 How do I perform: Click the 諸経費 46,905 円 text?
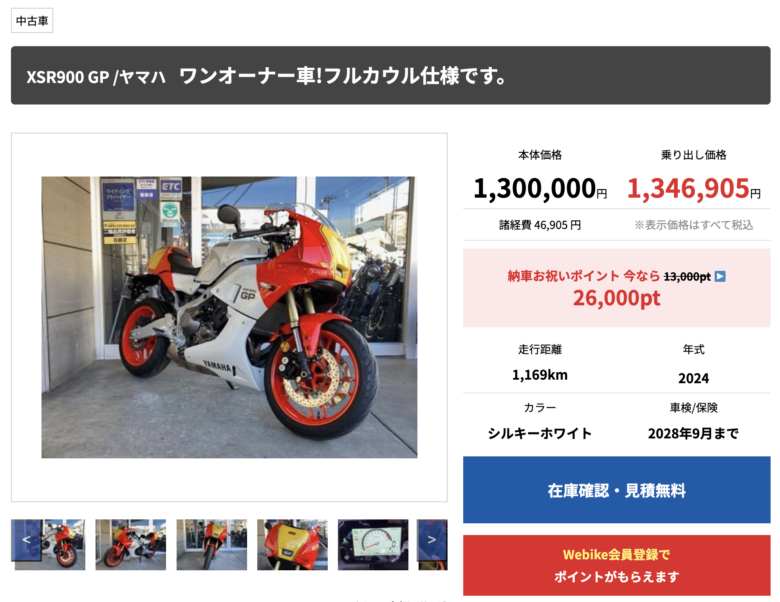click(540, 225)
